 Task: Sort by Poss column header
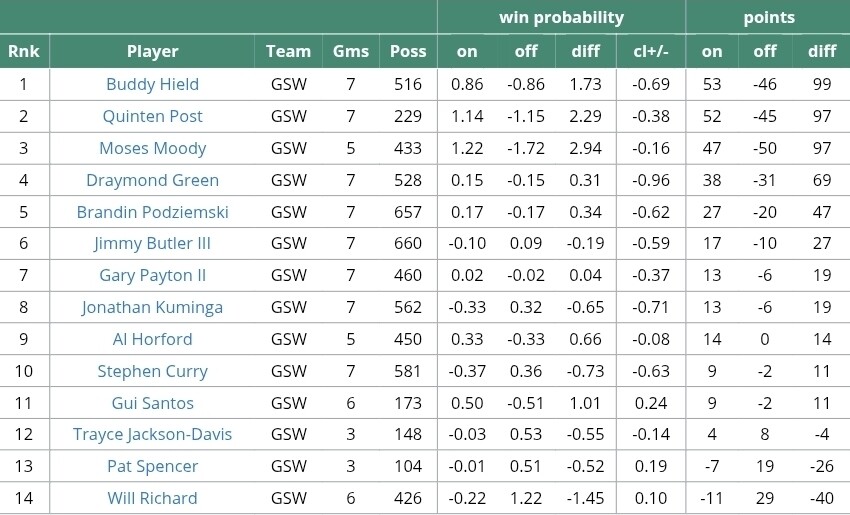tap(407, 52)
